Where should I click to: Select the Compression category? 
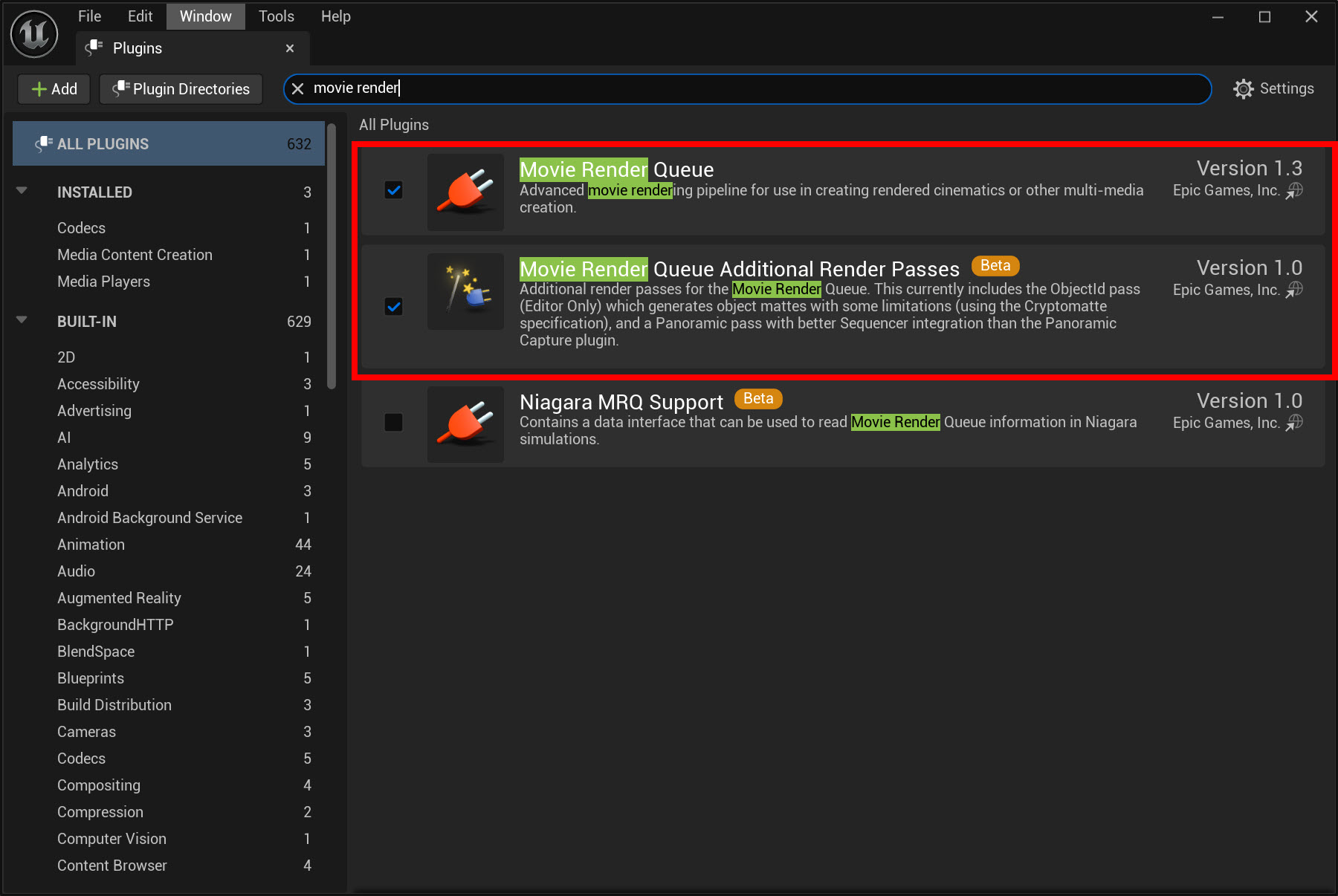tap(169, 812)
